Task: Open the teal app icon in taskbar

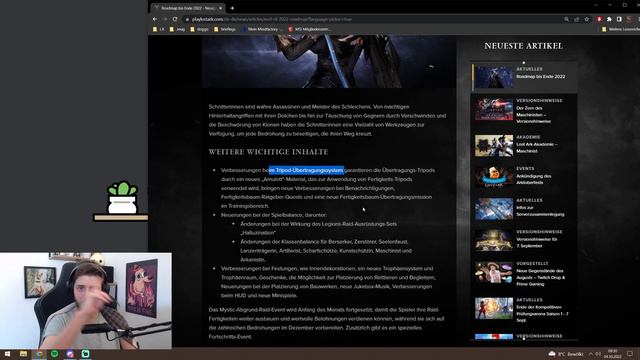Action: (x=85, y=354)
